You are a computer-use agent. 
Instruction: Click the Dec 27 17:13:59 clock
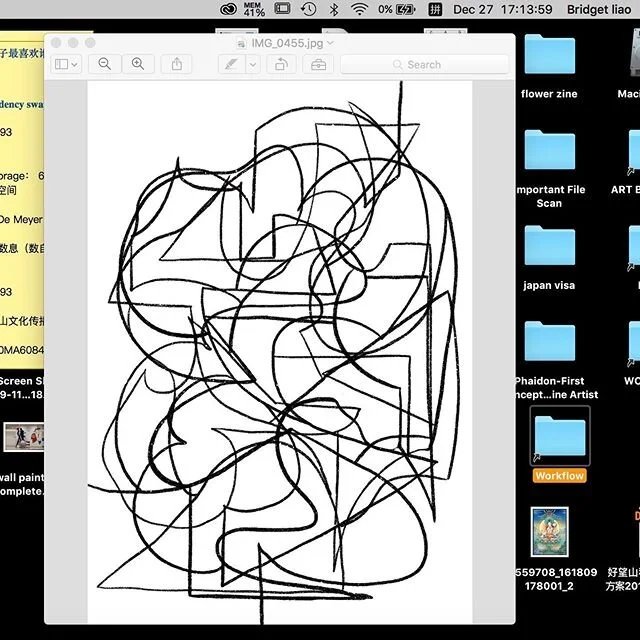tap(502, 9)
